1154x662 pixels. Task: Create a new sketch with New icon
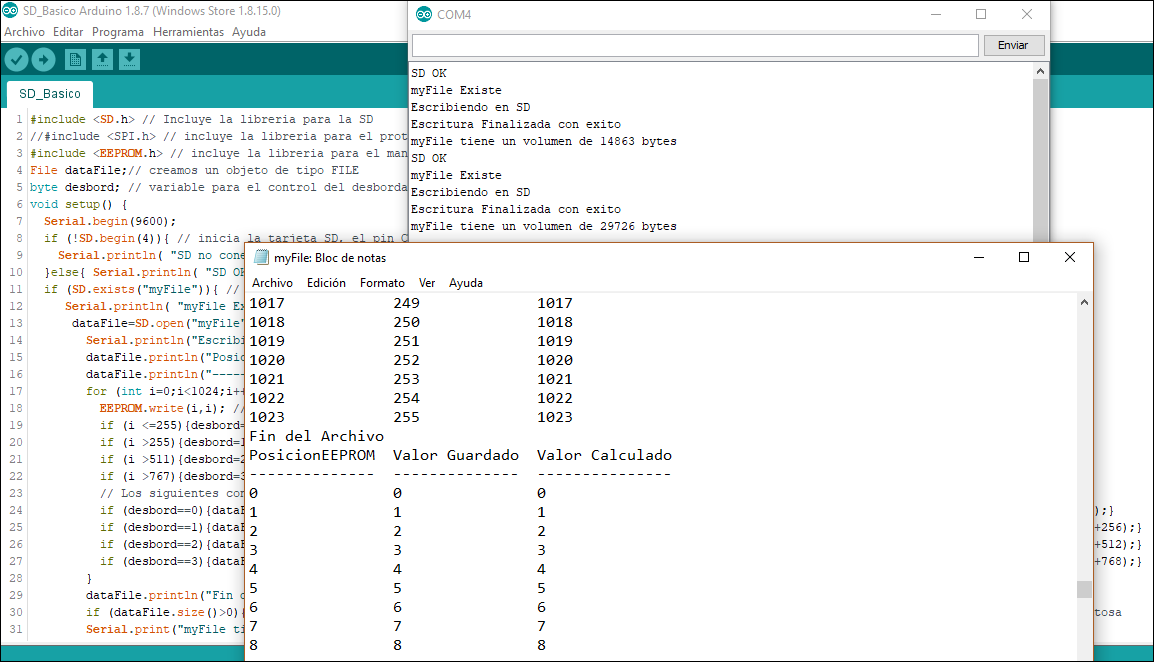75,60
